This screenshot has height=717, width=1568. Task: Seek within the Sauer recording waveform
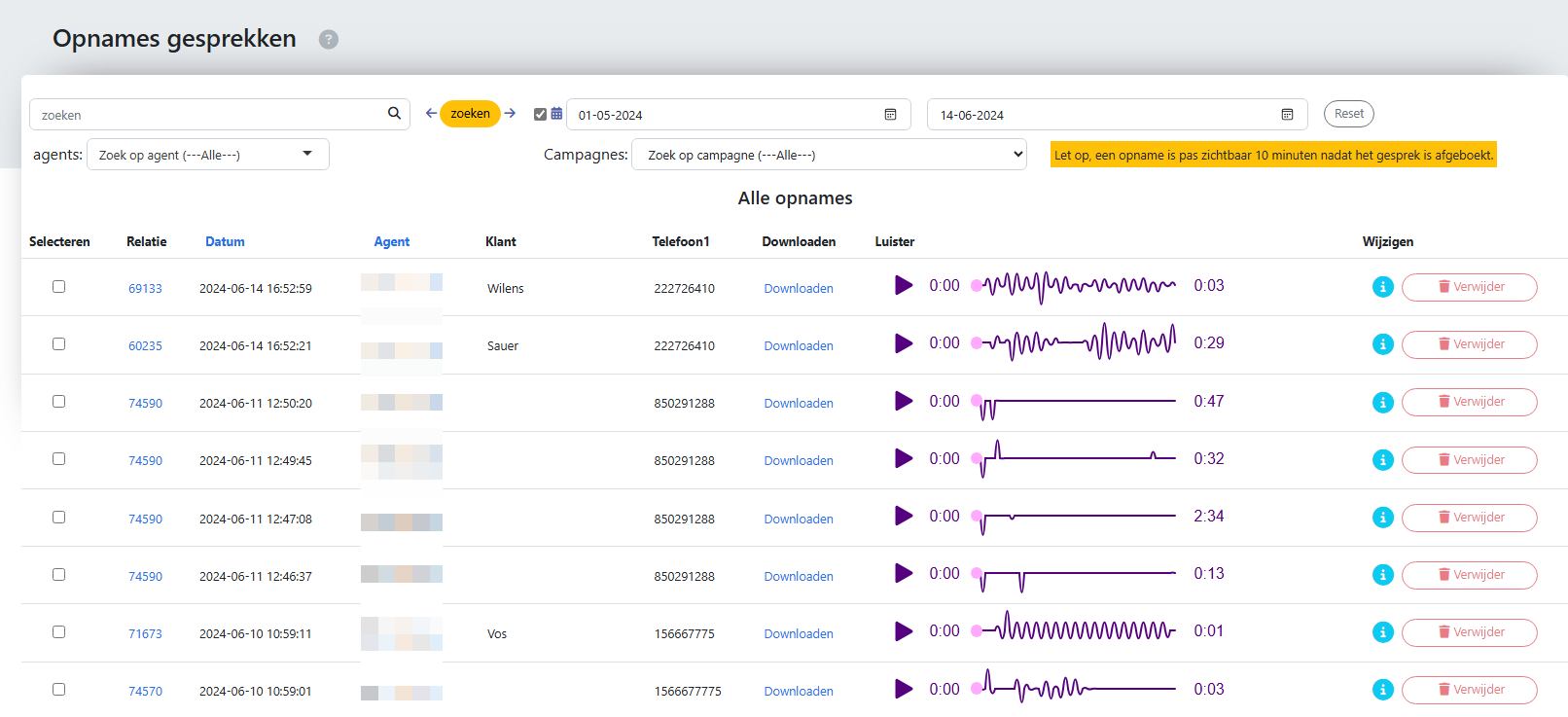[1074, 342]
